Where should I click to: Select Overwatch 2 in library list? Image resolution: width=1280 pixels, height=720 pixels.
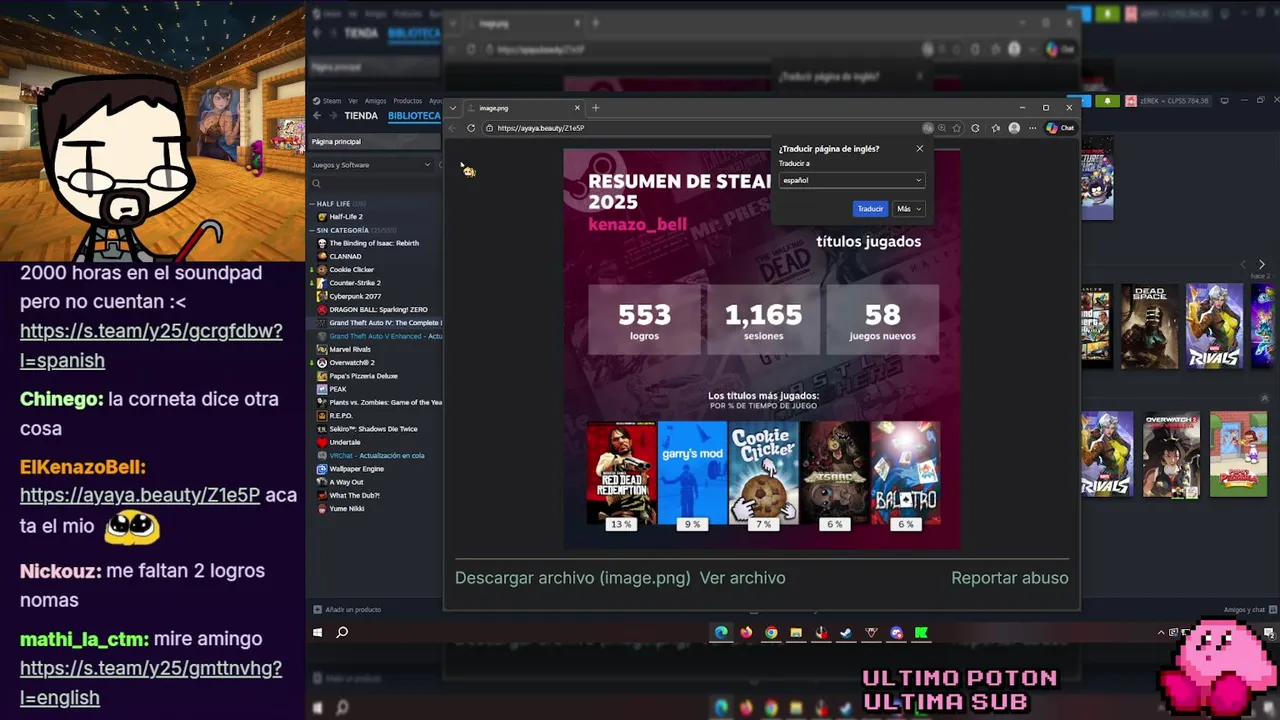(x=352, y=363)
